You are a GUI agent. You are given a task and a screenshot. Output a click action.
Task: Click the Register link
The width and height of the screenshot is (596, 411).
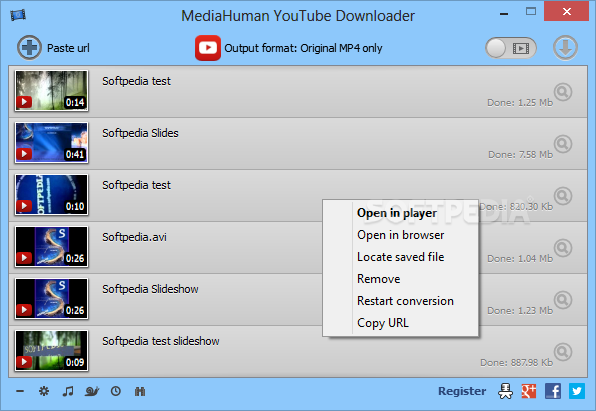pyautogui.click(x=462, y=391)
